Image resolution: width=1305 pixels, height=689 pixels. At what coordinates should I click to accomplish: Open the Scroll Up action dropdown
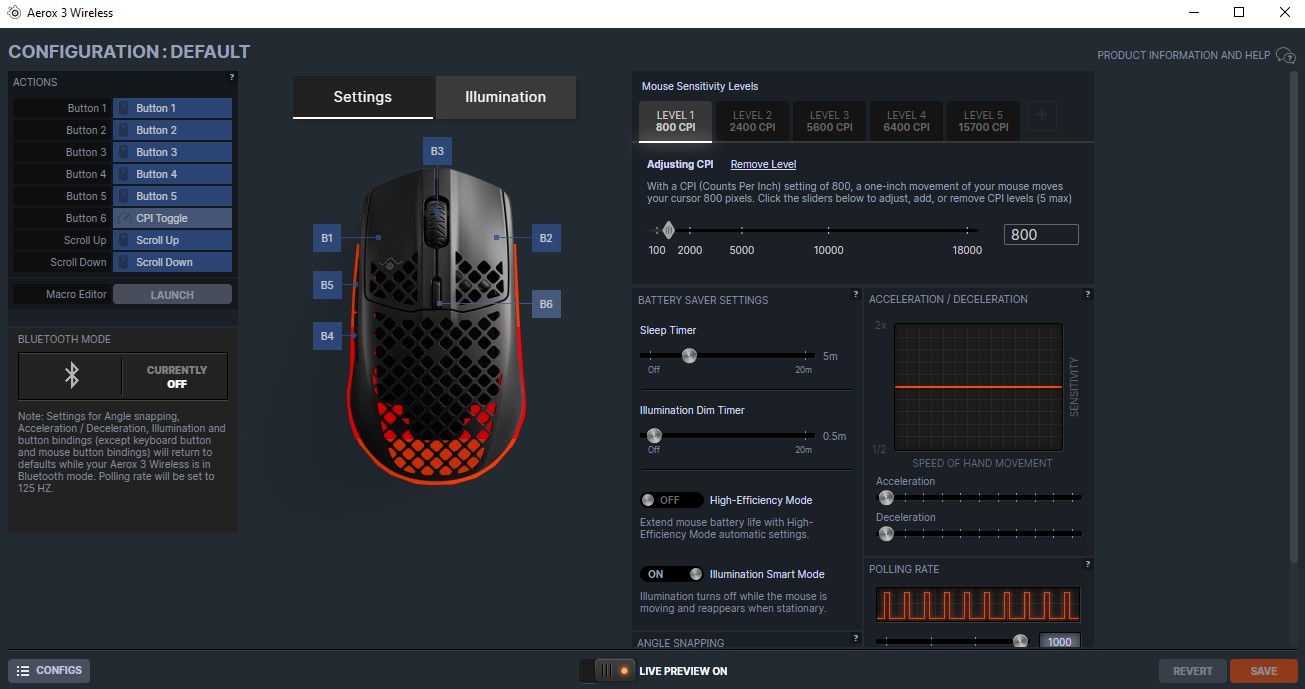172,240
